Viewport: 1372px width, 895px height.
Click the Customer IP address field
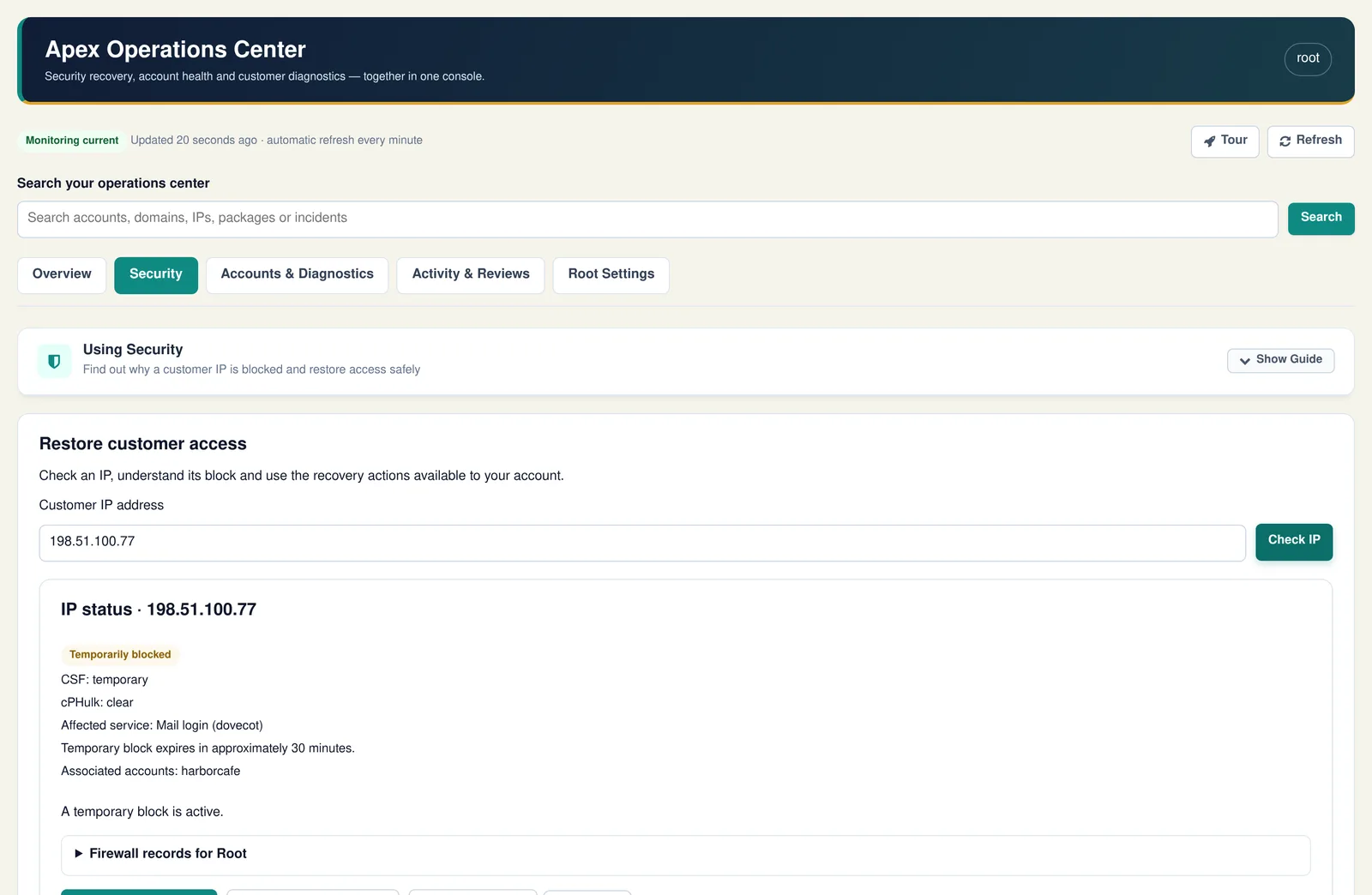pos(642,543)
